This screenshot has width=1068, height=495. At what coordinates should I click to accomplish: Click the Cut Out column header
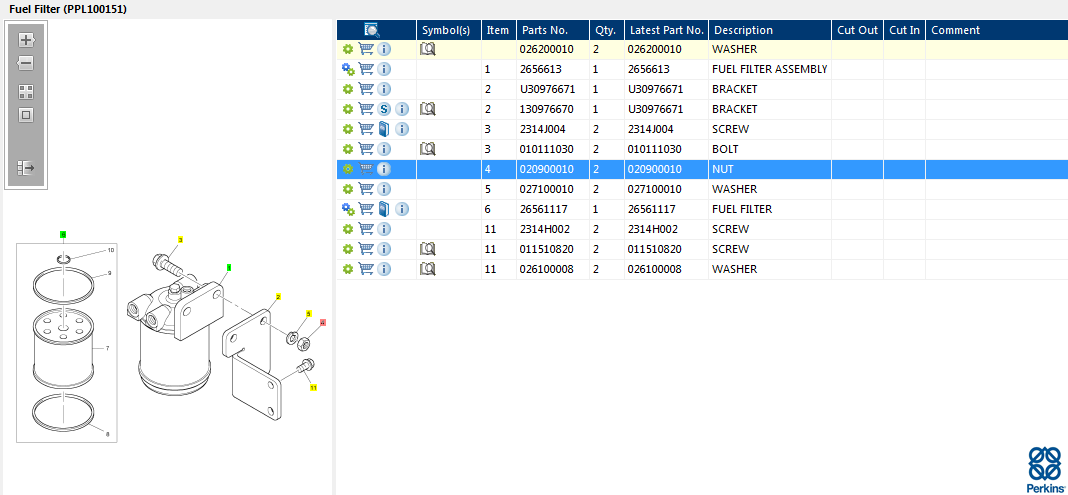click(858, 30)
